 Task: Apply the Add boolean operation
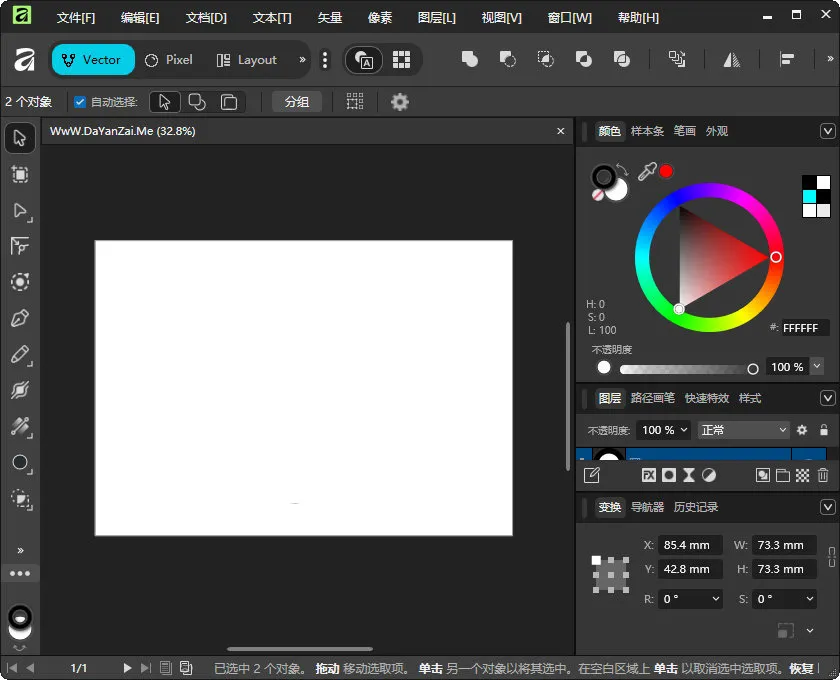[469, 60]
